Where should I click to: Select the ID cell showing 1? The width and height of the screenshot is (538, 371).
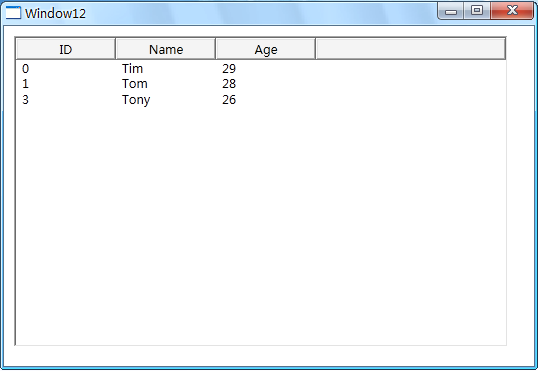click(25, 84)
